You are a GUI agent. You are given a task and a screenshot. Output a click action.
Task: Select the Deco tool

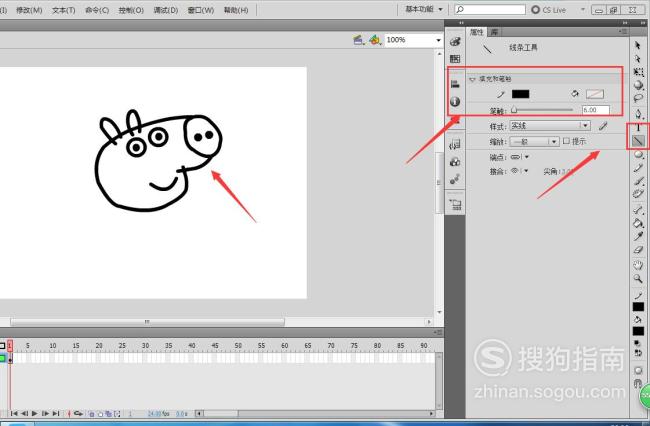pos(638,194)
